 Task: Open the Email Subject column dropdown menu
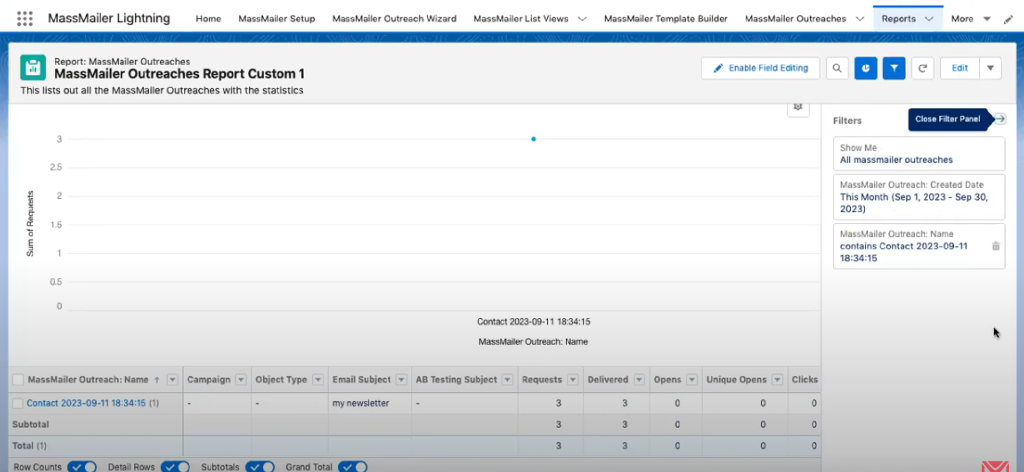click(x=401, y=380)
